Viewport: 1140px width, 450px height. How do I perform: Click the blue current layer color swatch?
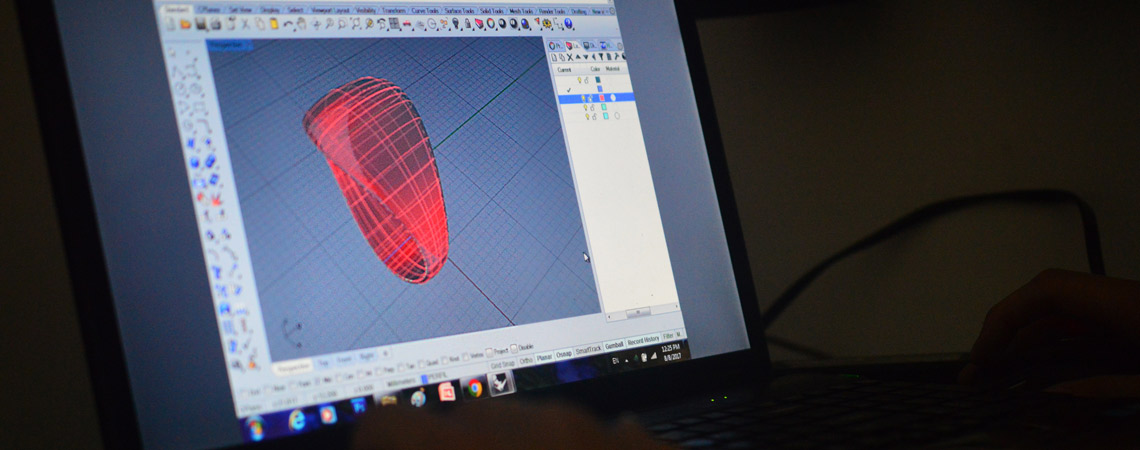[600, 89]
